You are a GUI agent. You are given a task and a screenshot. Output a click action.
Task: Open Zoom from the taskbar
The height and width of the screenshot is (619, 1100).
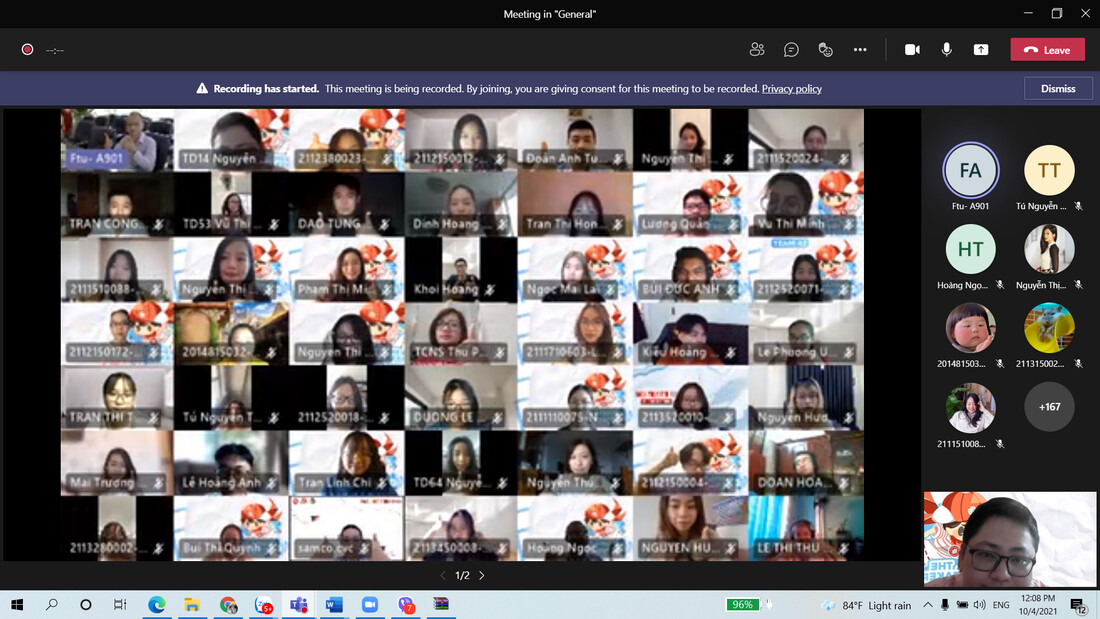pyautogui.click(x=370, y=604)
